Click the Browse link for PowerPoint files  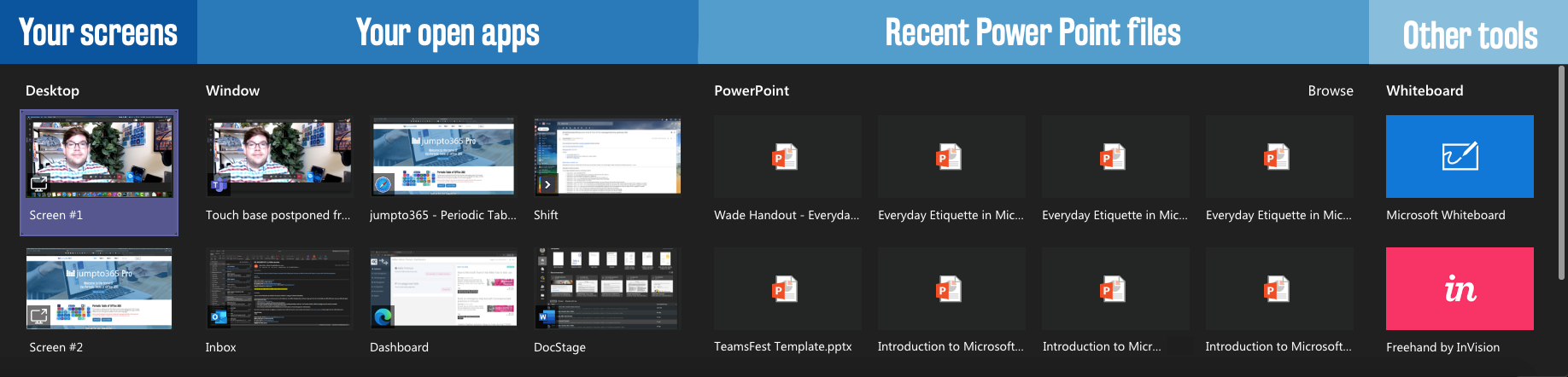(1331, 90)
